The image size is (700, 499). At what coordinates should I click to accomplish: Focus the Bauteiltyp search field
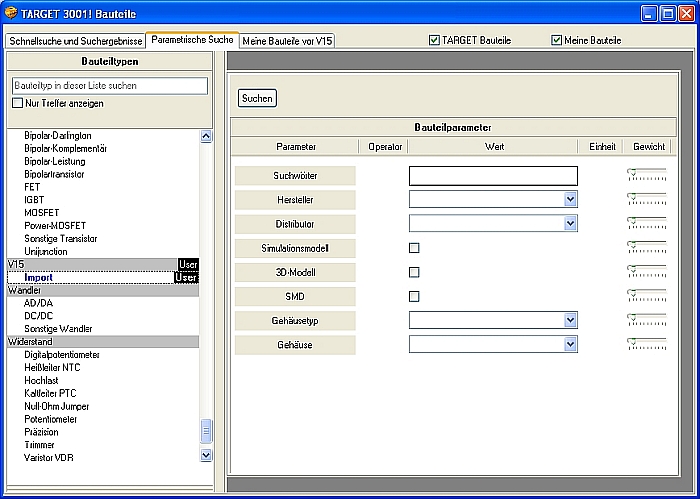tap(109, 86)
